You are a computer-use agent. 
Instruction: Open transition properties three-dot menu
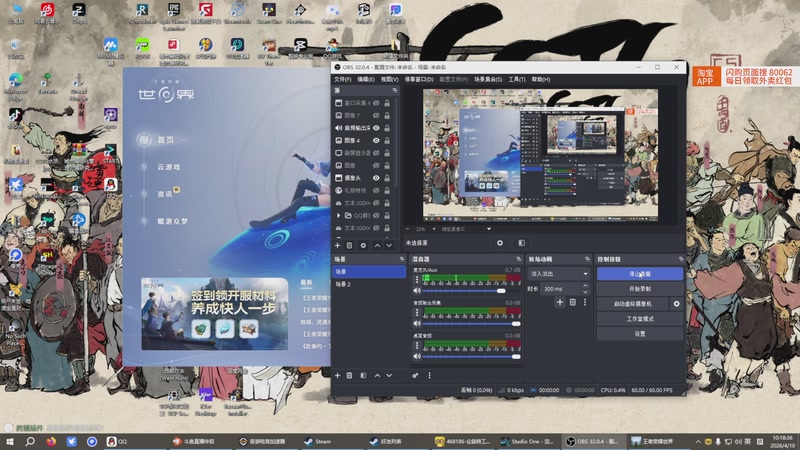[x=585, y=302]
